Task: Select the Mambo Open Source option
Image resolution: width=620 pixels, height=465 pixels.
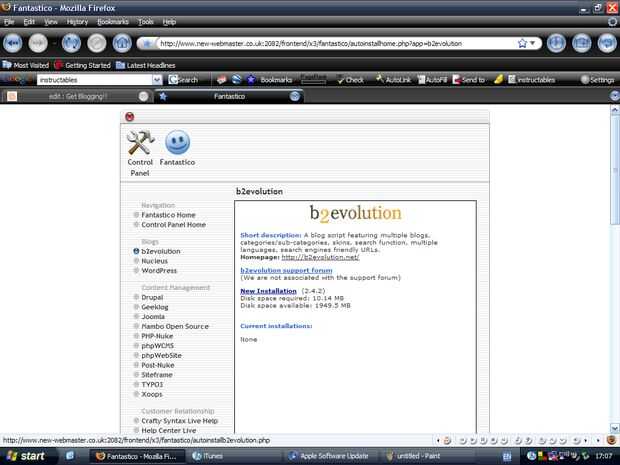Action: [175, 326]
